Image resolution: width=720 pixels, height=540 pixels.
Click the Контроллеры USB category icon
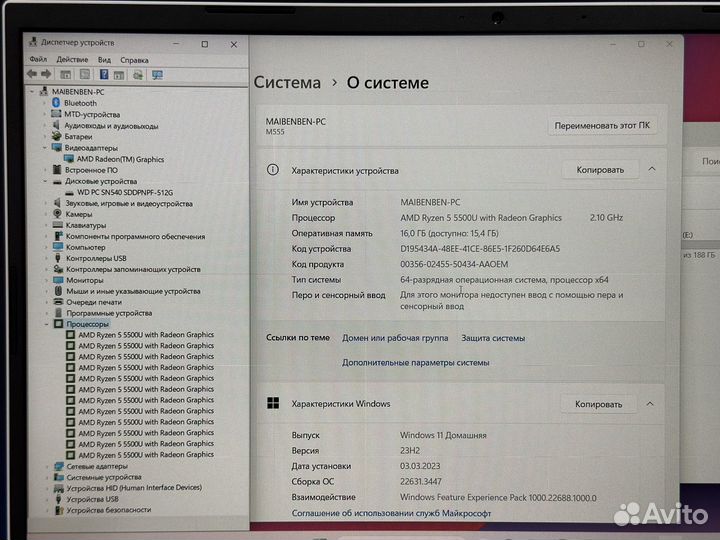57,258
